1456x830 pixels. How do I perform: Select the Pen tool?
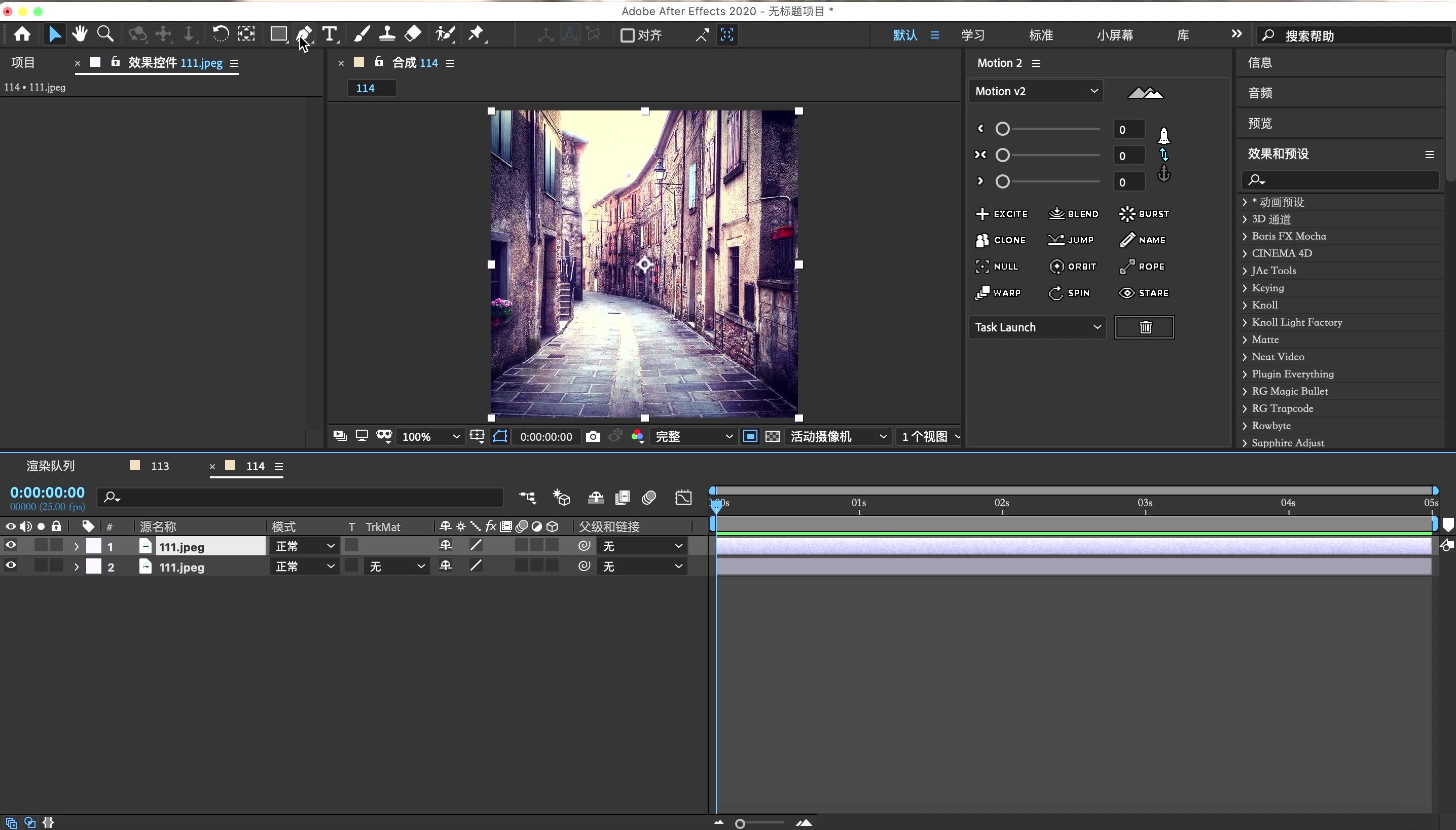305,34
